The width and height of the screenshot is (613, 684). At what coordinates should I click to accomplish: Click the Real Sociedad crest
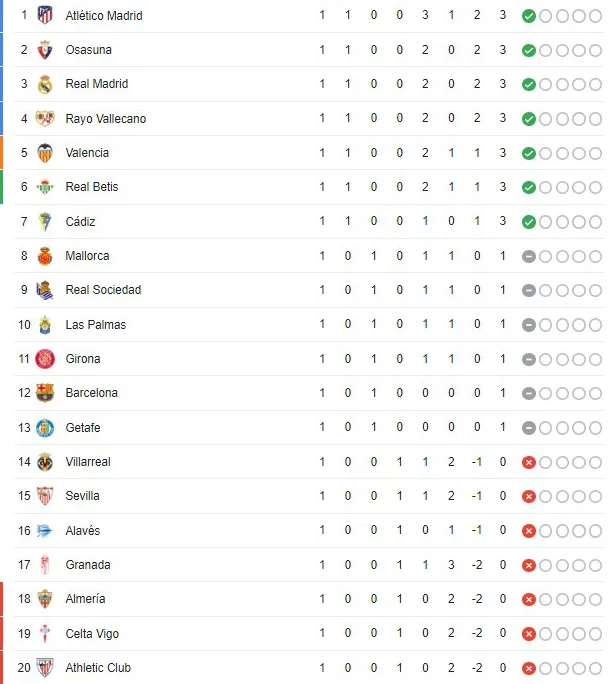pos(45,290)
